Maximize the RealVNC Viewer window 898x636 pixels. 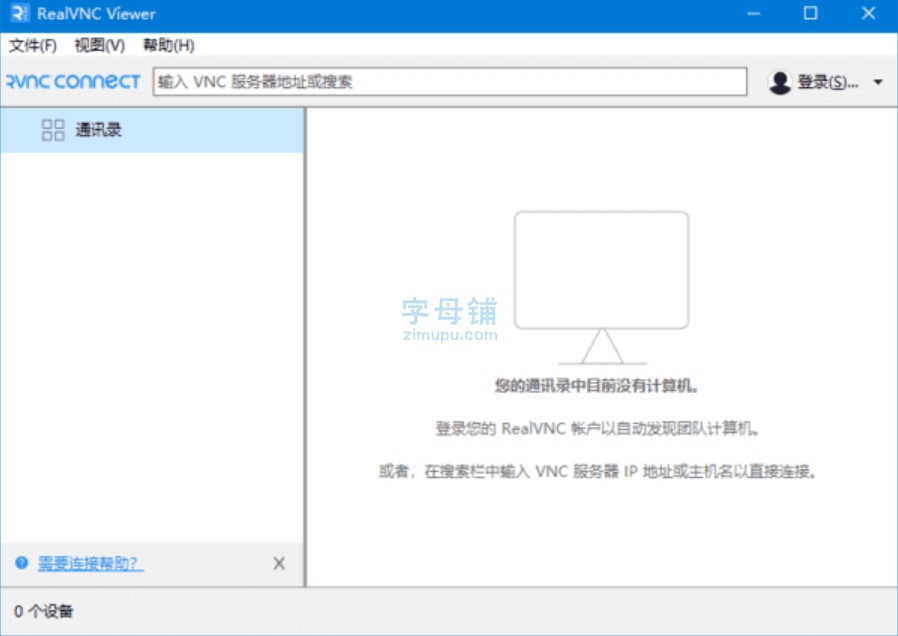click(x=810, y=13)
